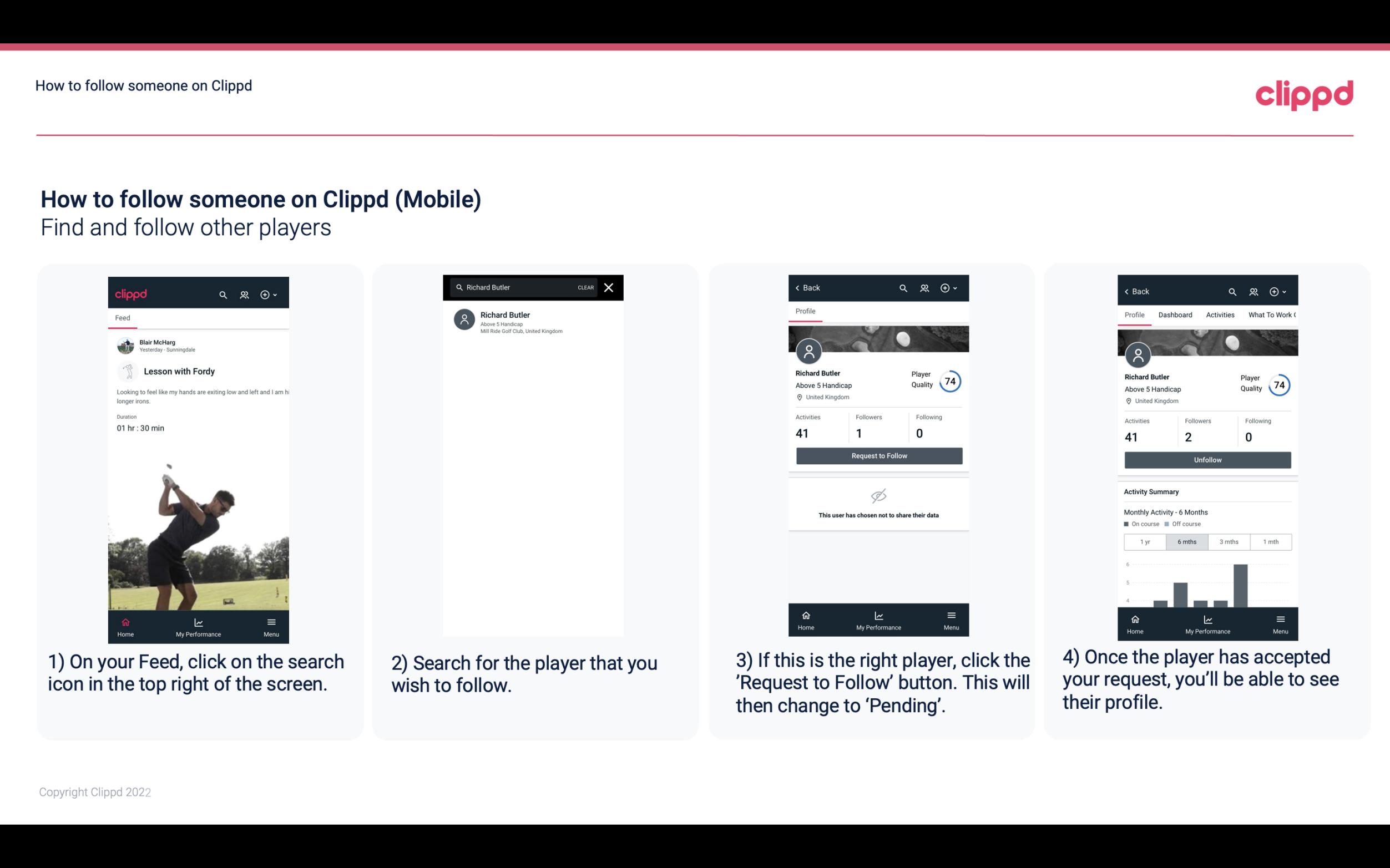Screen dimensions: 1390x868
Task: Click the search icon on Feed screen
Action: pyautogui.click(x=222, y=293)
